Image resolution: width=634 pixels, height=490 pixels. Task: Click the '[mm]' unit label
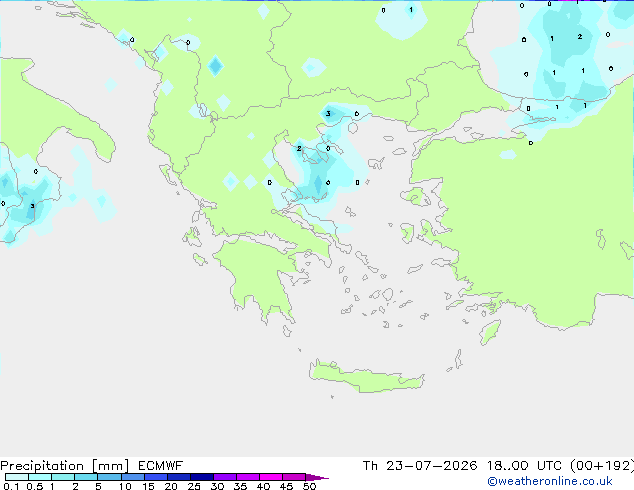110,466
